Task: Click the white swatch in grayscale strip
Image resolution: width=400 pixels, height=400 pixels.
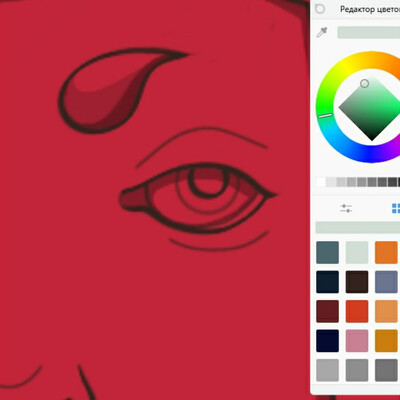Action: pos(321,182)
